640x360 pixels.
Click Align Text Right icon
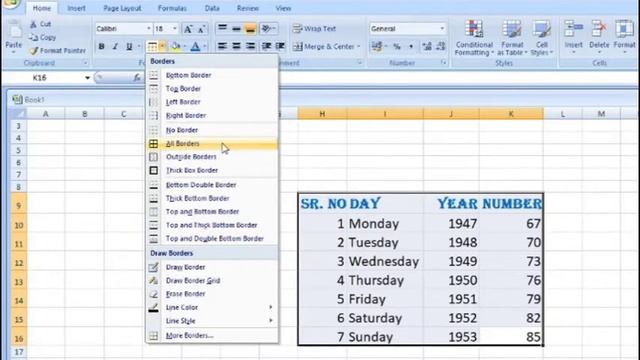250,47
